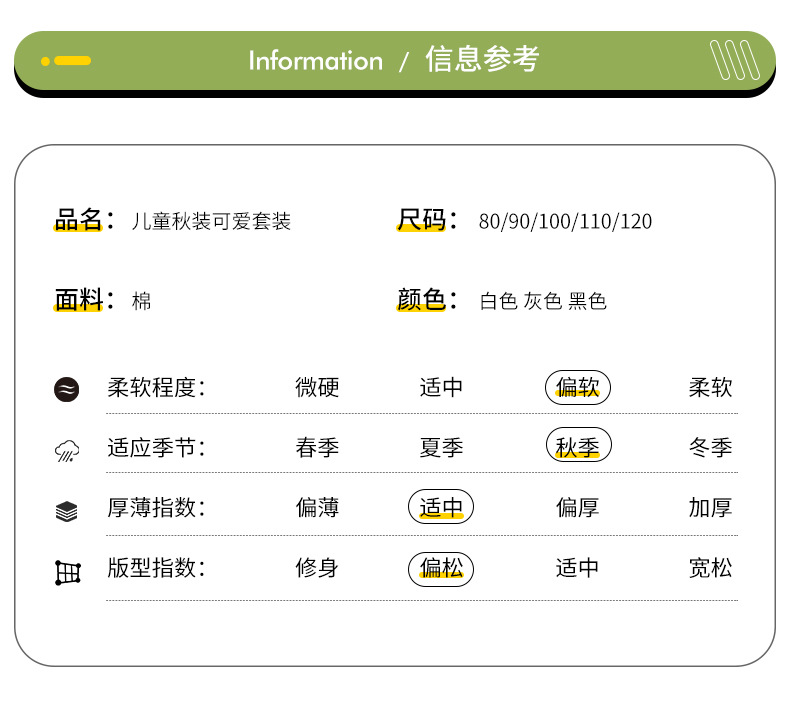Image resolution: width=790 pixels, height=713 pixels.
Task: Select the 秋季 season option
Action: coord(578,447)
